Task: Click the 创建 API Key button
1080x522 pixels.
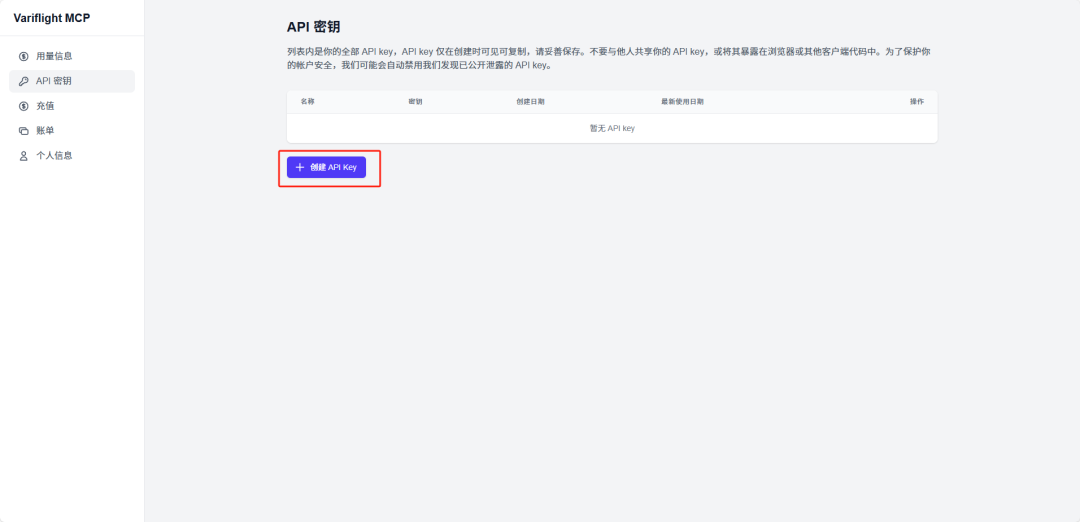Action: 326,167
